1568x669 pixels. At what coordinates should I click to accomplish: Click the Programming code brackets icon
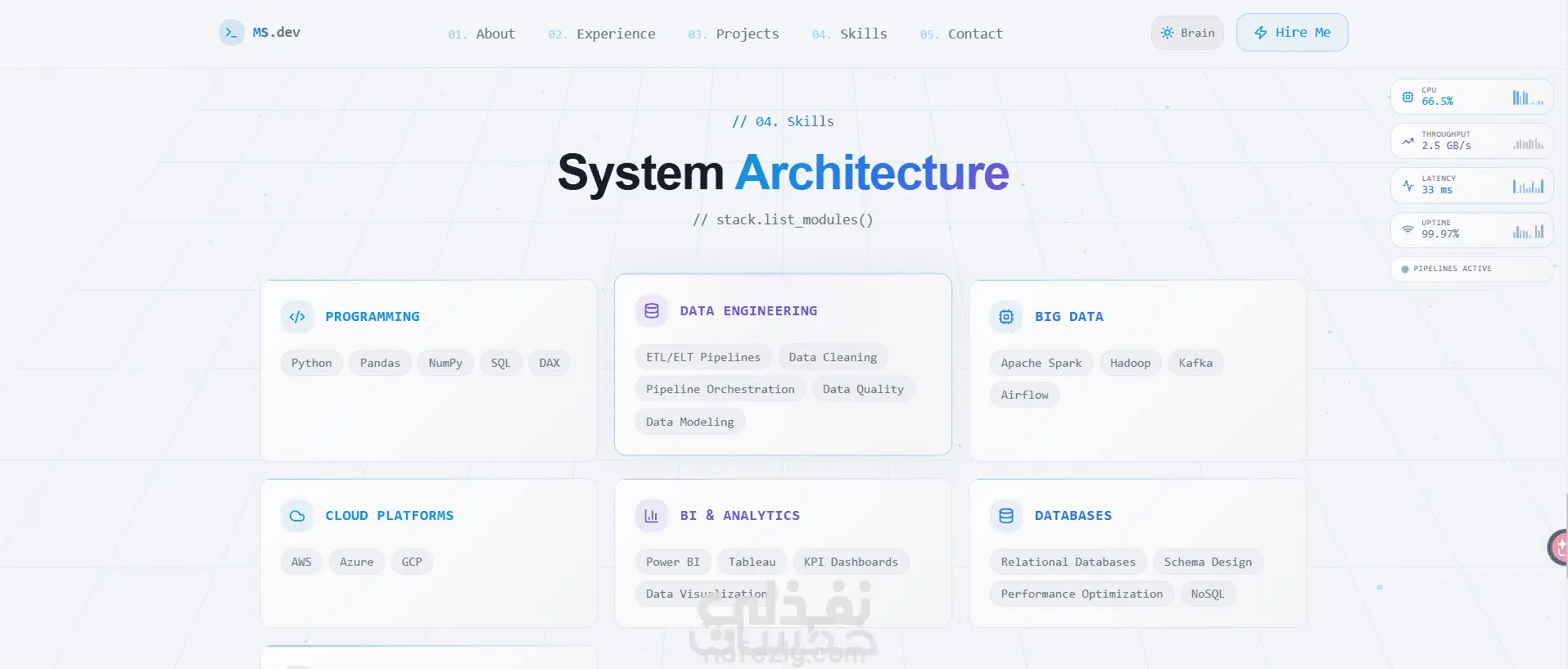[297, 317]
